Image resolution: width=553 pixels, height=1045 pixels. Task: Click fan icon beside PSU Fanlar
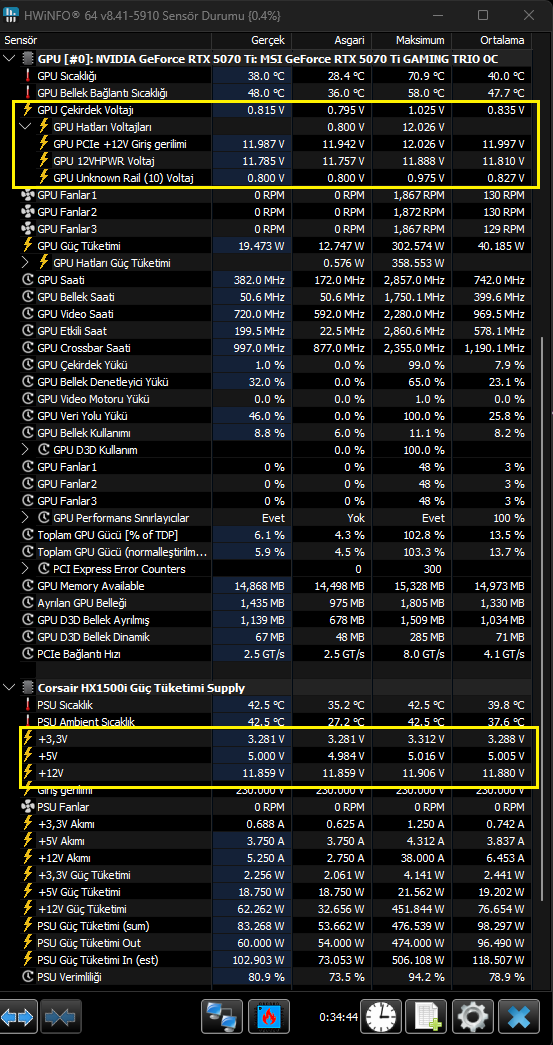[28, 807]
